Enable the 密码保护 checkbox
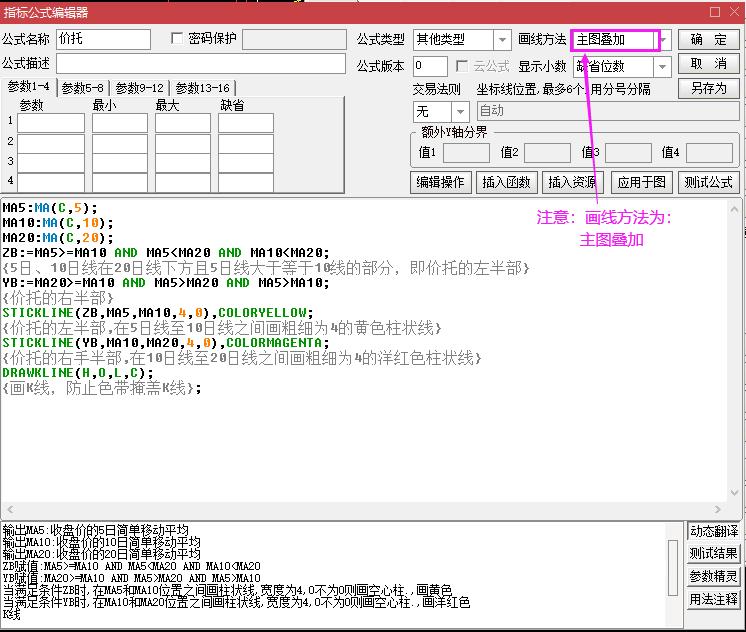 [x=178, y=39]
